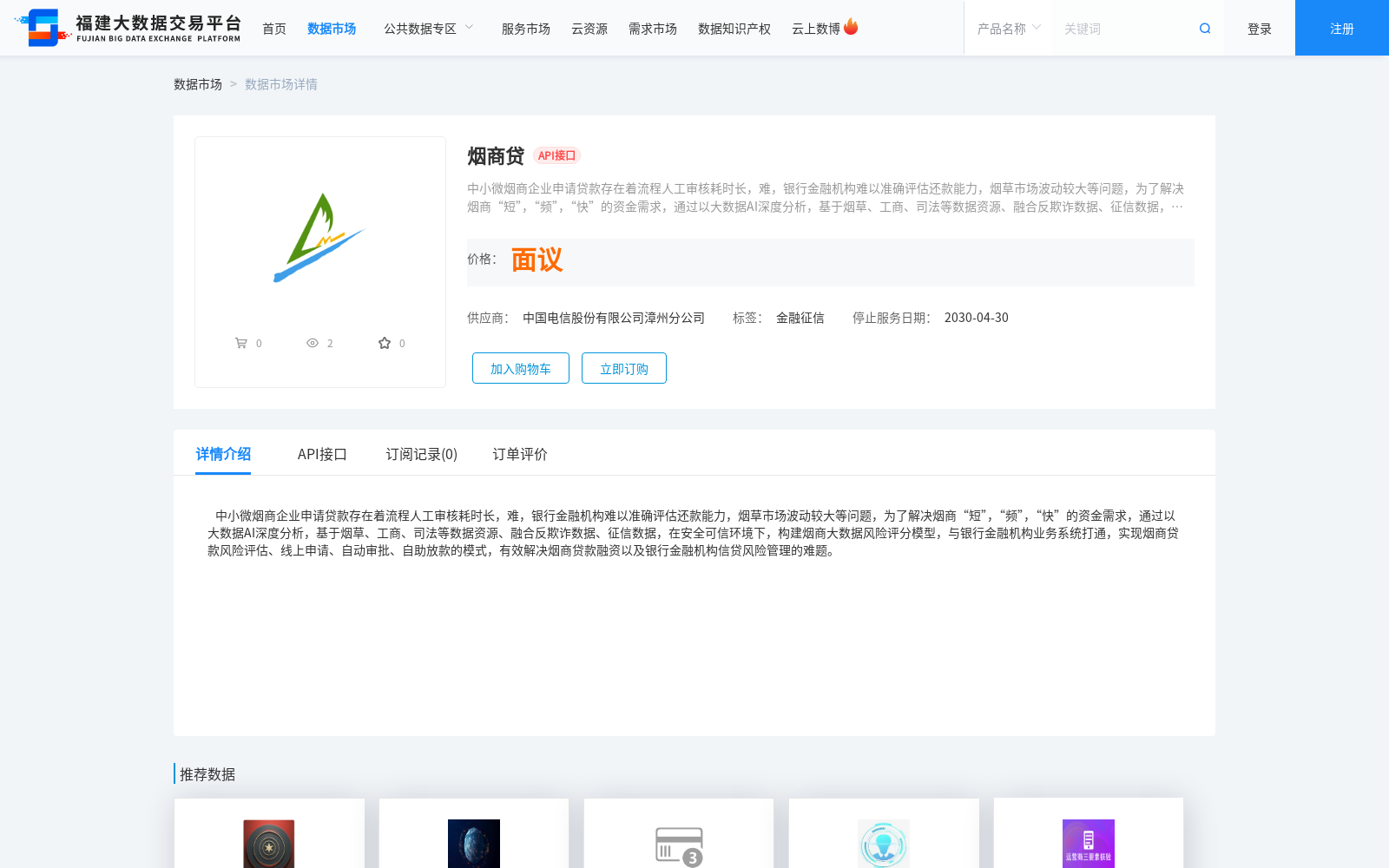Select 数据市场 in the top navigation
The image size is (1389, 868).
pos(332,29)
